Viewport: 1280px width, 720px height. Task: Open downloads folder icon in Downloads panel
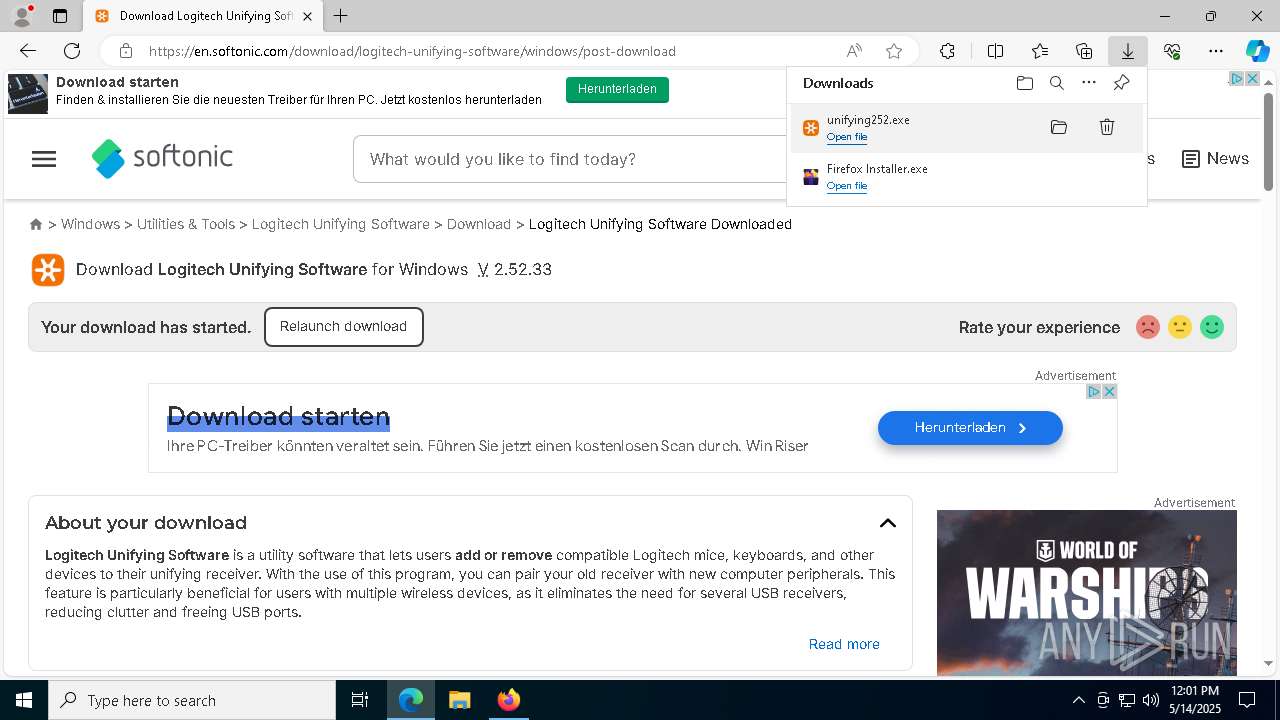tap(1025, 83)
